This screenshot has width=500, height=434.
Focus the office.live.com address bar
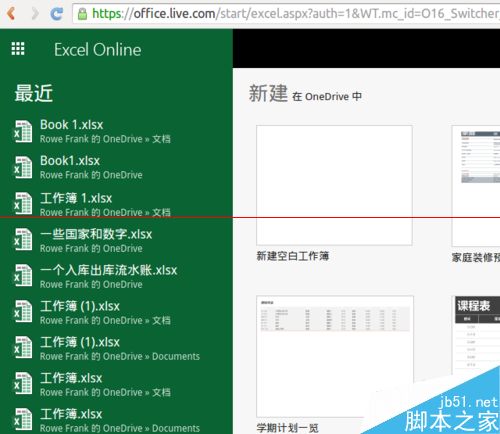[x=286, y=13]
